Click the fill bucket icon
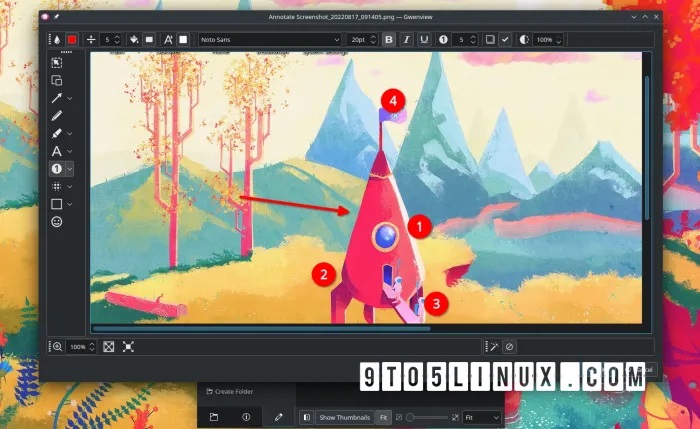Viewport: 700px width, 429px height. [x=133, y=40]
